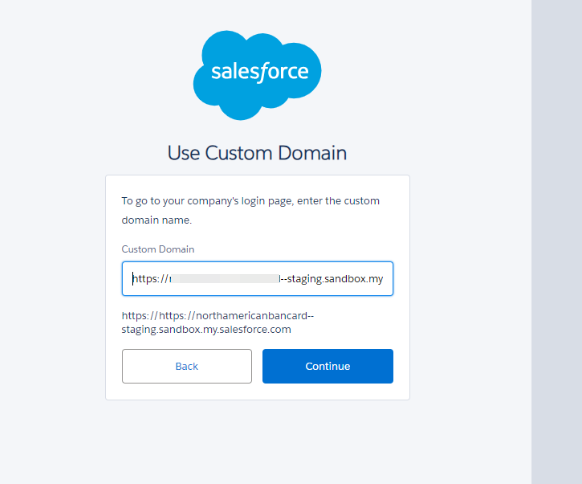Click the northamericanbancard URL preview text
This screenshot has height=484, width=582.
[218, 315]
